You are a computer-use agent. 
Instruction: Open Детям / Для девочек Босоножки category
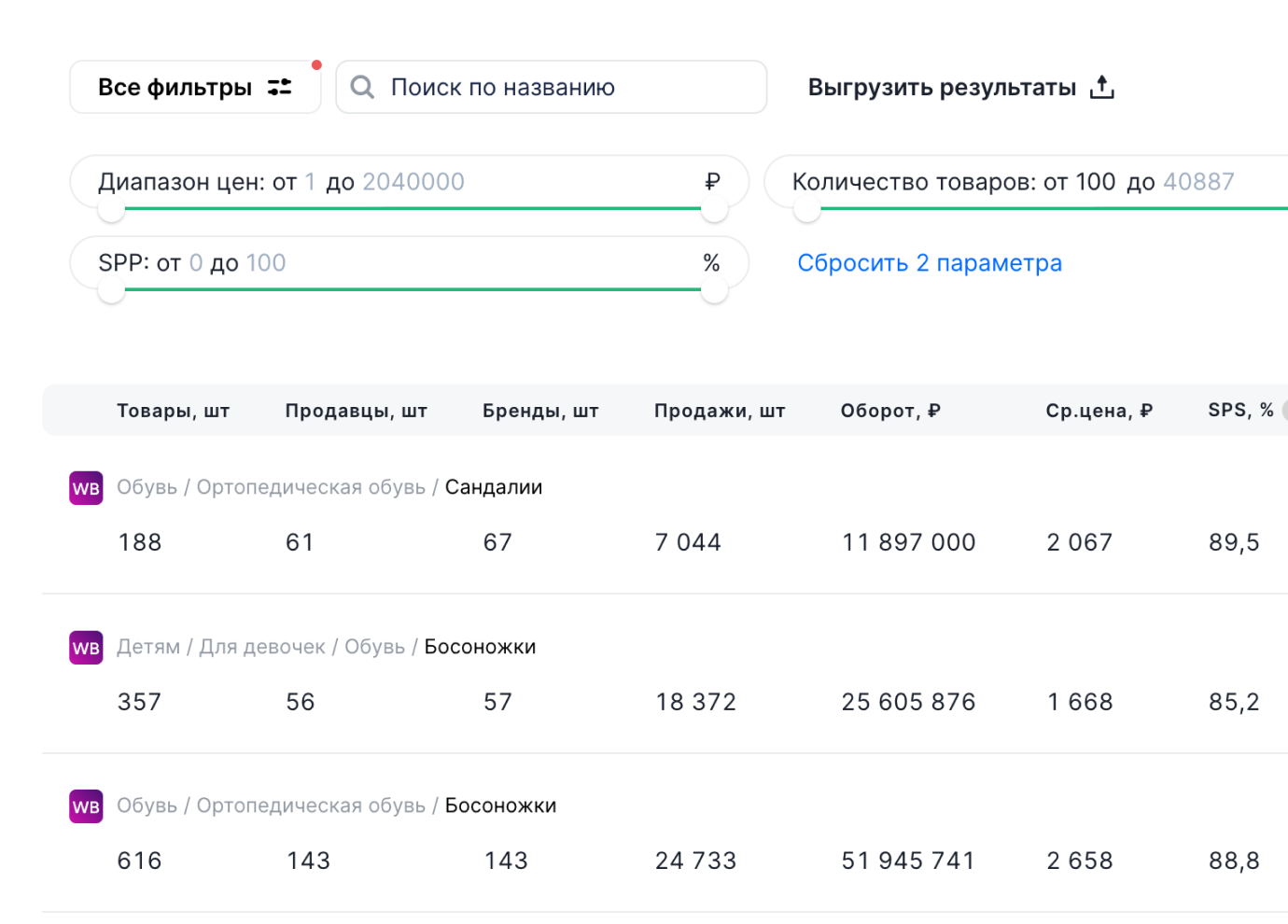click(x=480, y=647)
